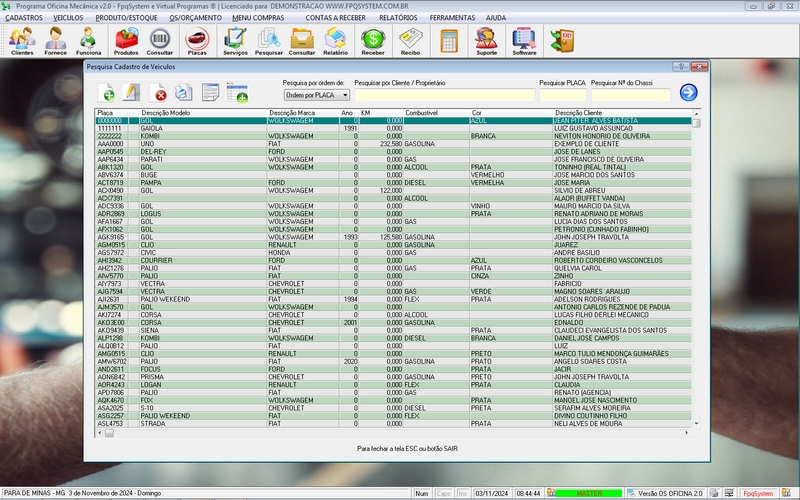Screen dimensions: 800x500
Task: Click the blue arrow search button
Action: [688, 93]
